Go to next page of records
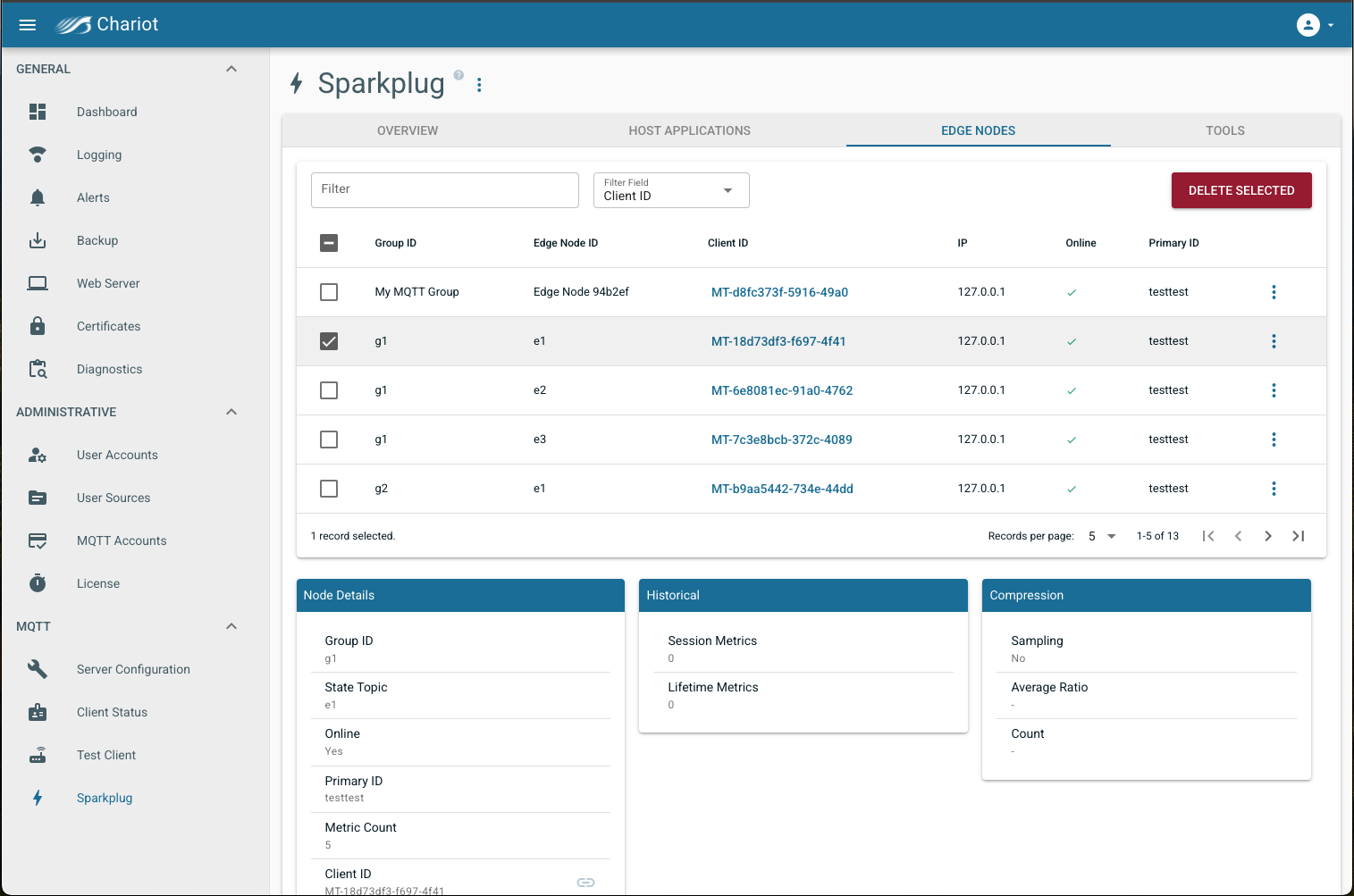 1268,536
